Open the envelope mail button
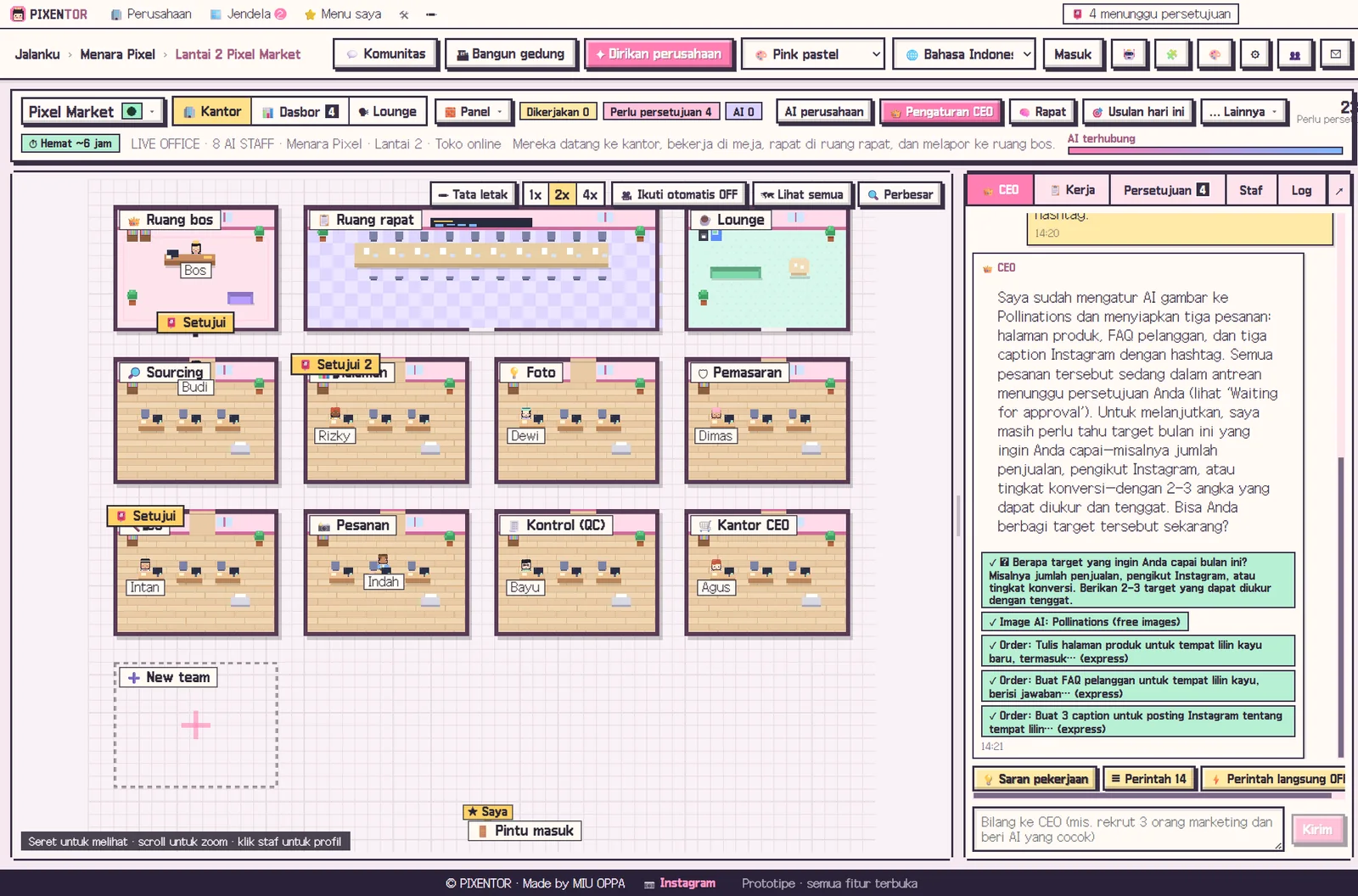The width and height of the screenshot is (1358, 896). 1336,54
